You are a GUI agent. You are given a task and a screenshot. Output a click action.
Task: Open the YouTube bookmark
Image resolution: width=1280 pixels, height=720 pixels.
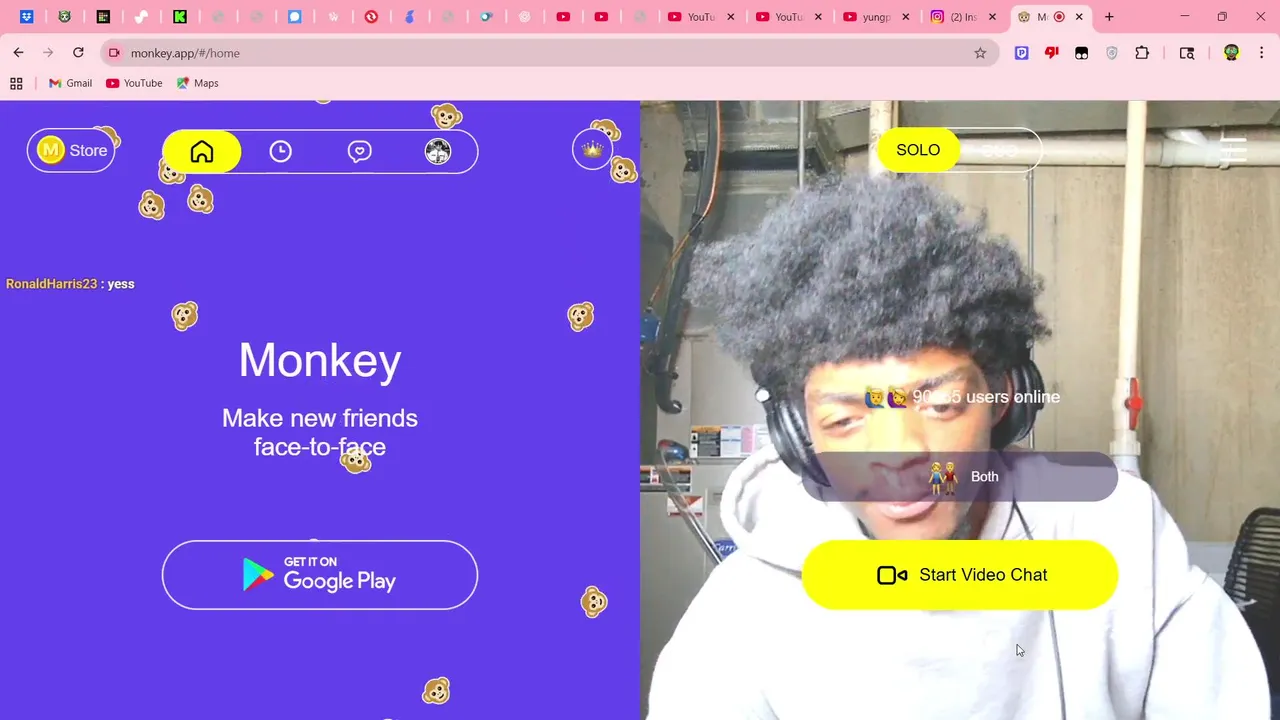pos(134,83)
